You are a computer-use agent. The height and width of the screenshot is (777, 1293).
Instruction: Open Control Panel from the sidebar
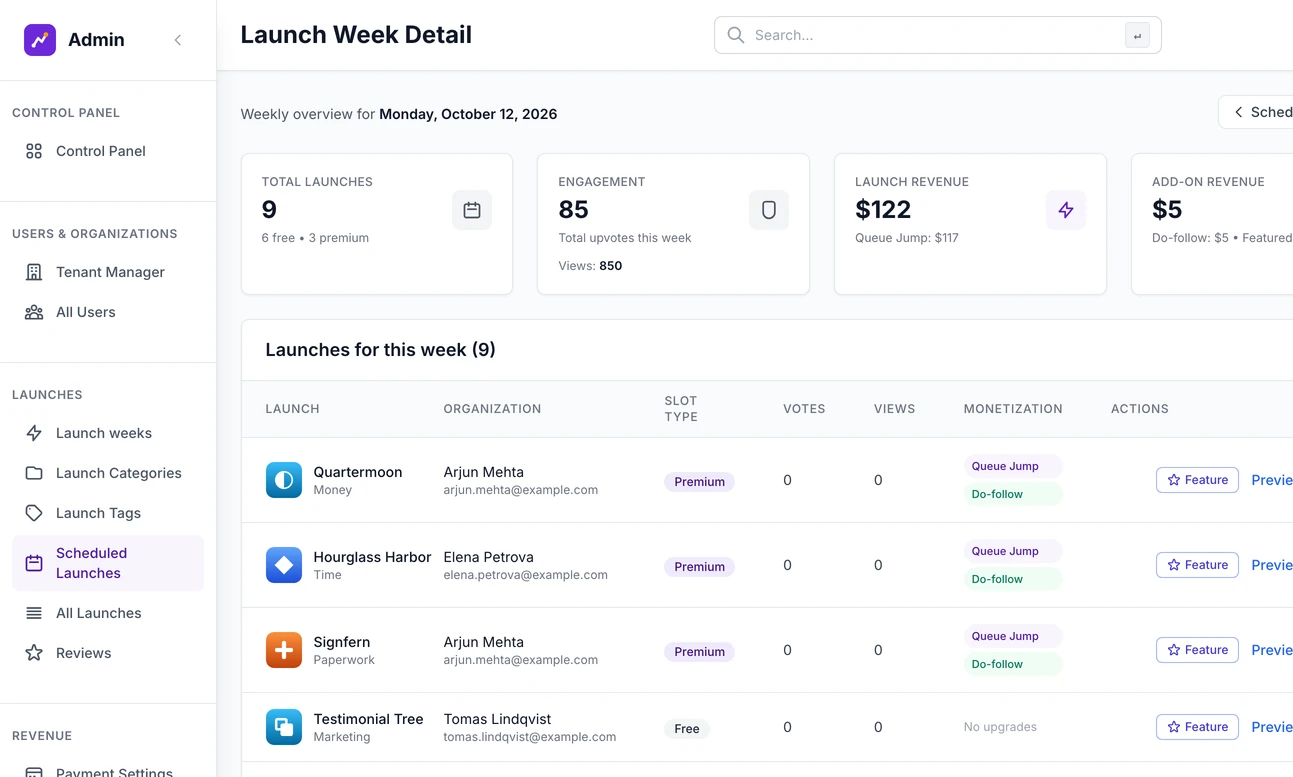(108, 151)
